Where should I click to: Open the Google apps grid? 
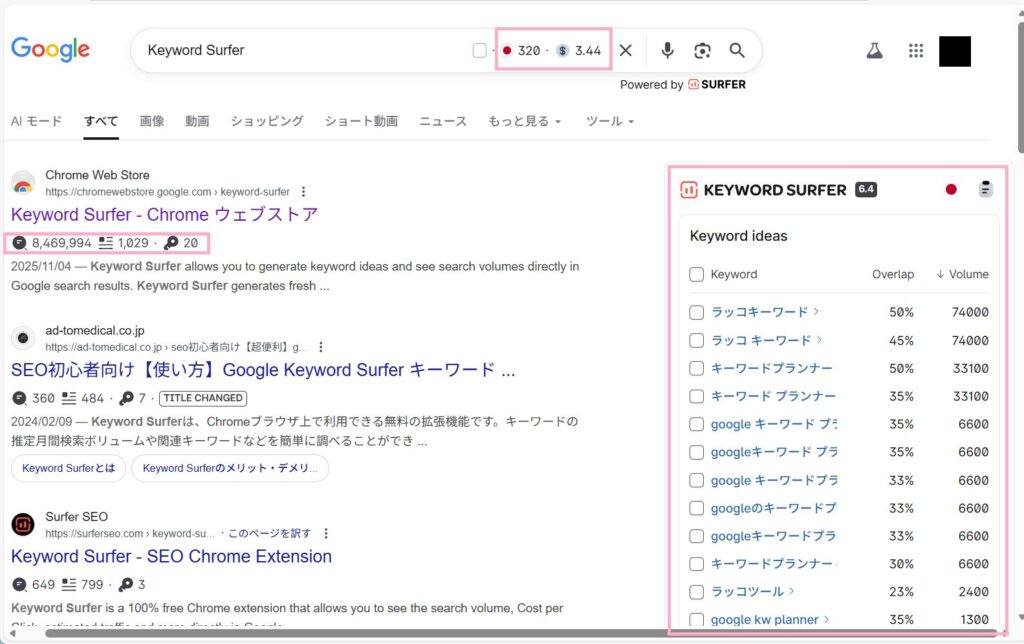pos(915,51)
